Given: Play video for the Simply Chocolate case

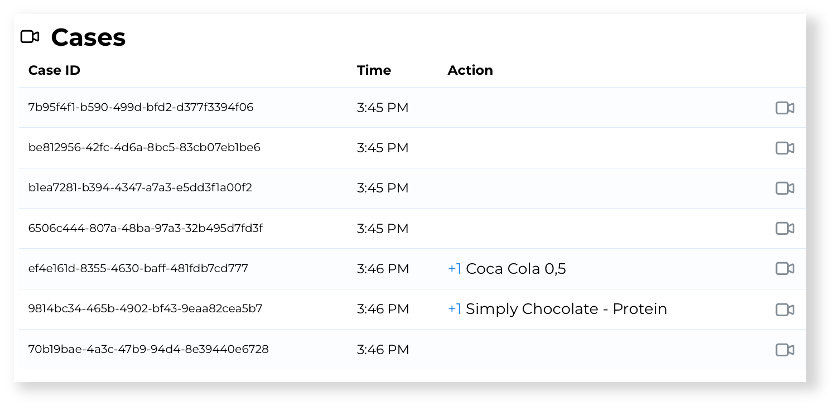Looking at the screenshot, I should point(785,309).
